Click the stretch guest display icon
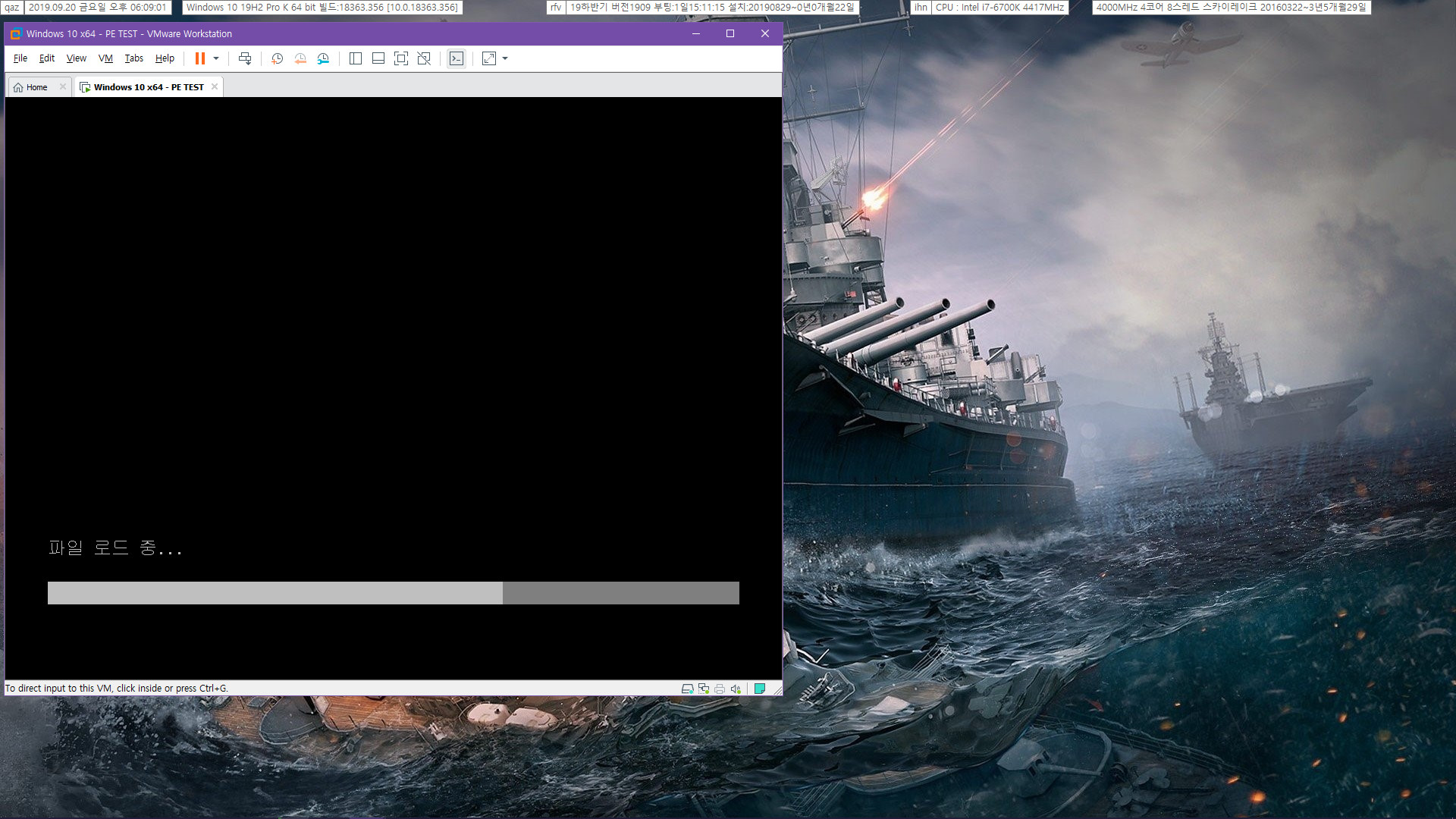Screen dimensions: 1456x819 point(489,58)
